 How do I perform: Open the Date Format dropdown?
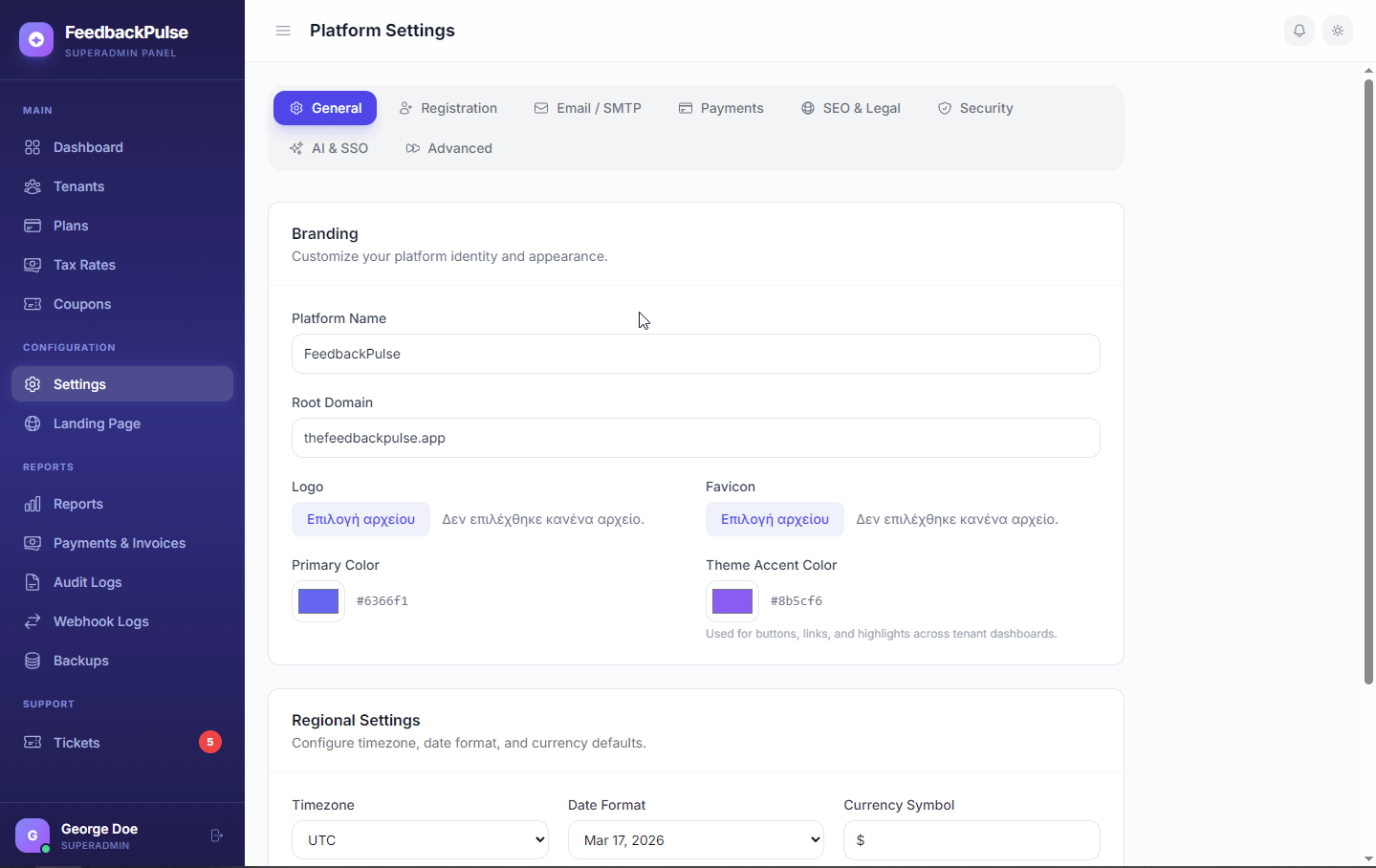[695, 839]
